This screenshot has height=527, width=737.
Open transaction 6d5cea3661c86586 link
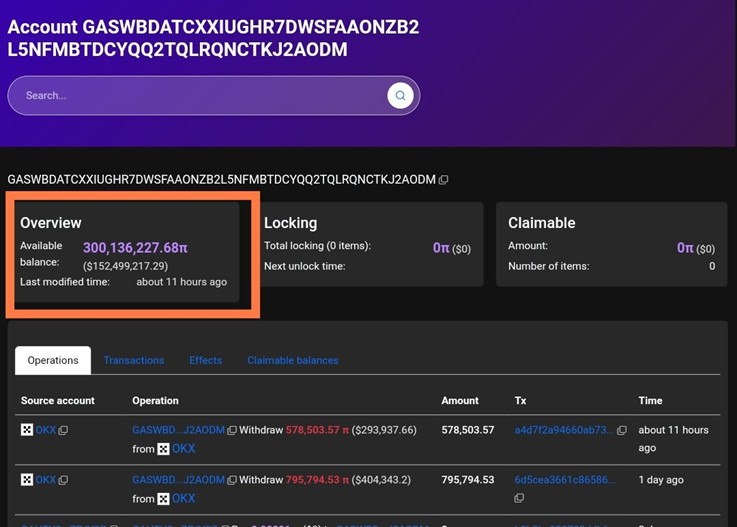[x=563, y=480]
